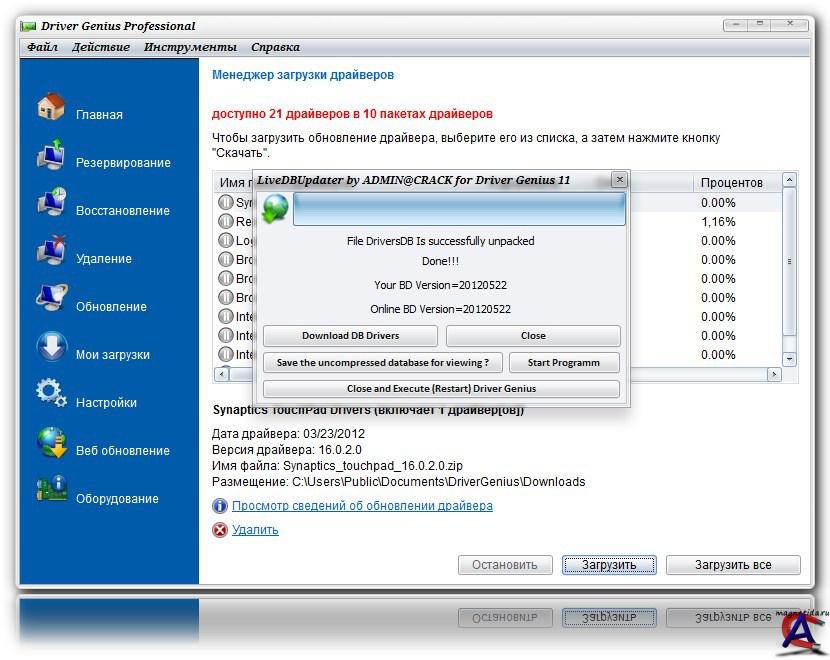
Task: Go to Мои загрузки downloads icon
Action: 51,347
